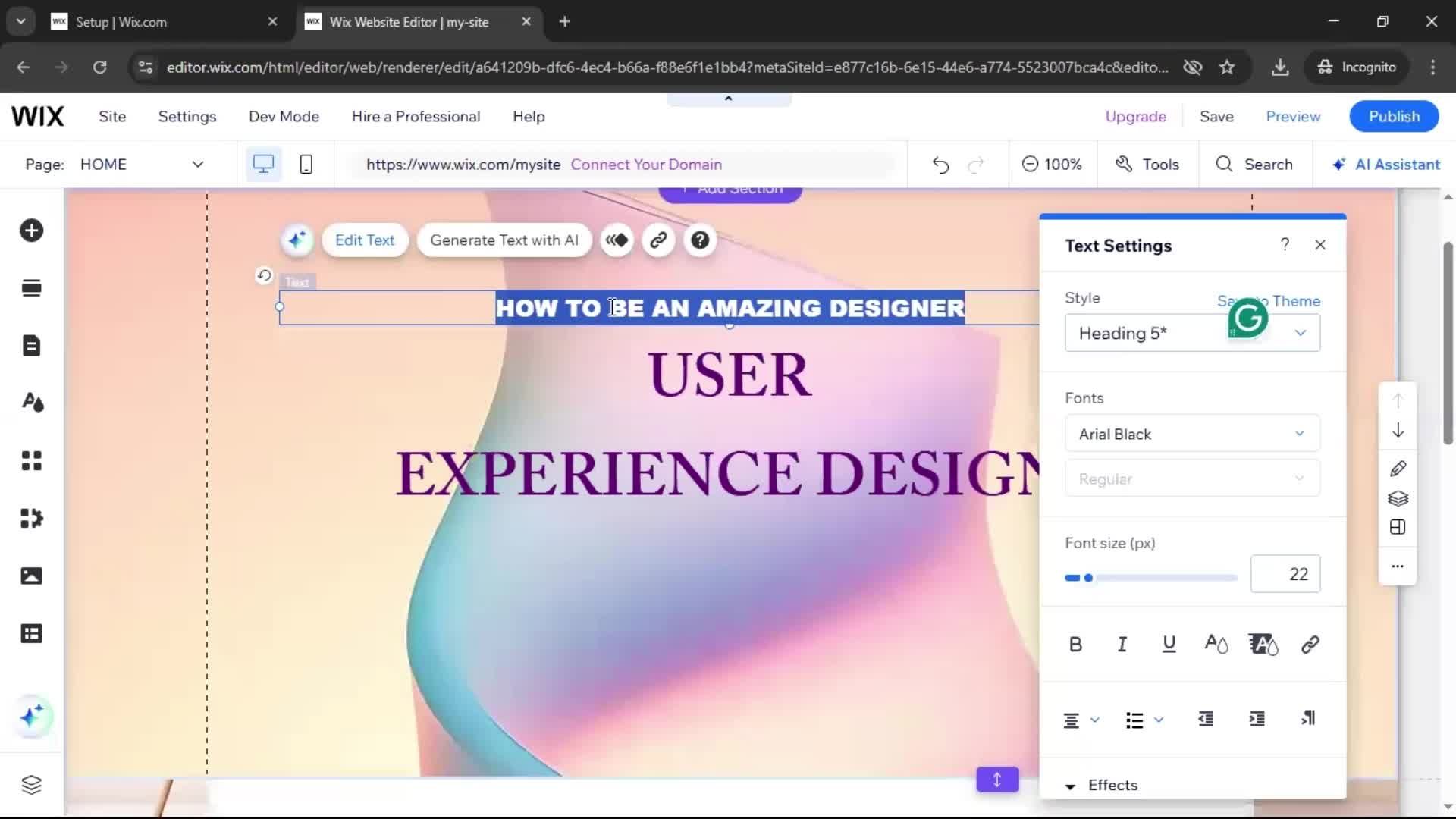The image size is (1456, 819).
Task: Click the AI sparkle icon beside Edit Text
Action: coord(297,240)
